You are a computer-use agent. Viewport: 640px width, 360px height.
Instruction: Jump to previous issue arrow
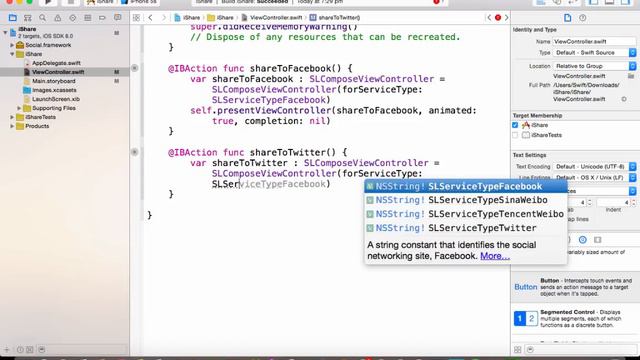(x=489, y=18)
